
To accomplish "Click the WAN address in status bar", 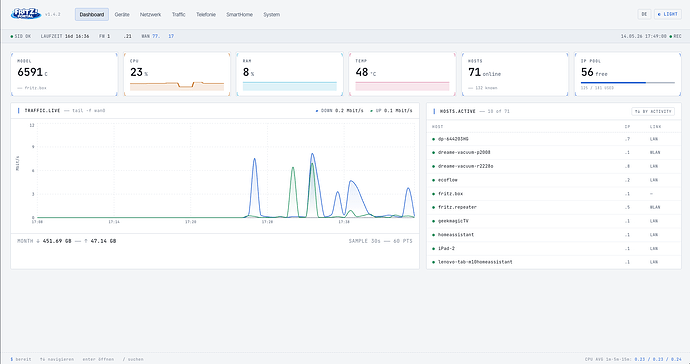I will click(158, 36).
